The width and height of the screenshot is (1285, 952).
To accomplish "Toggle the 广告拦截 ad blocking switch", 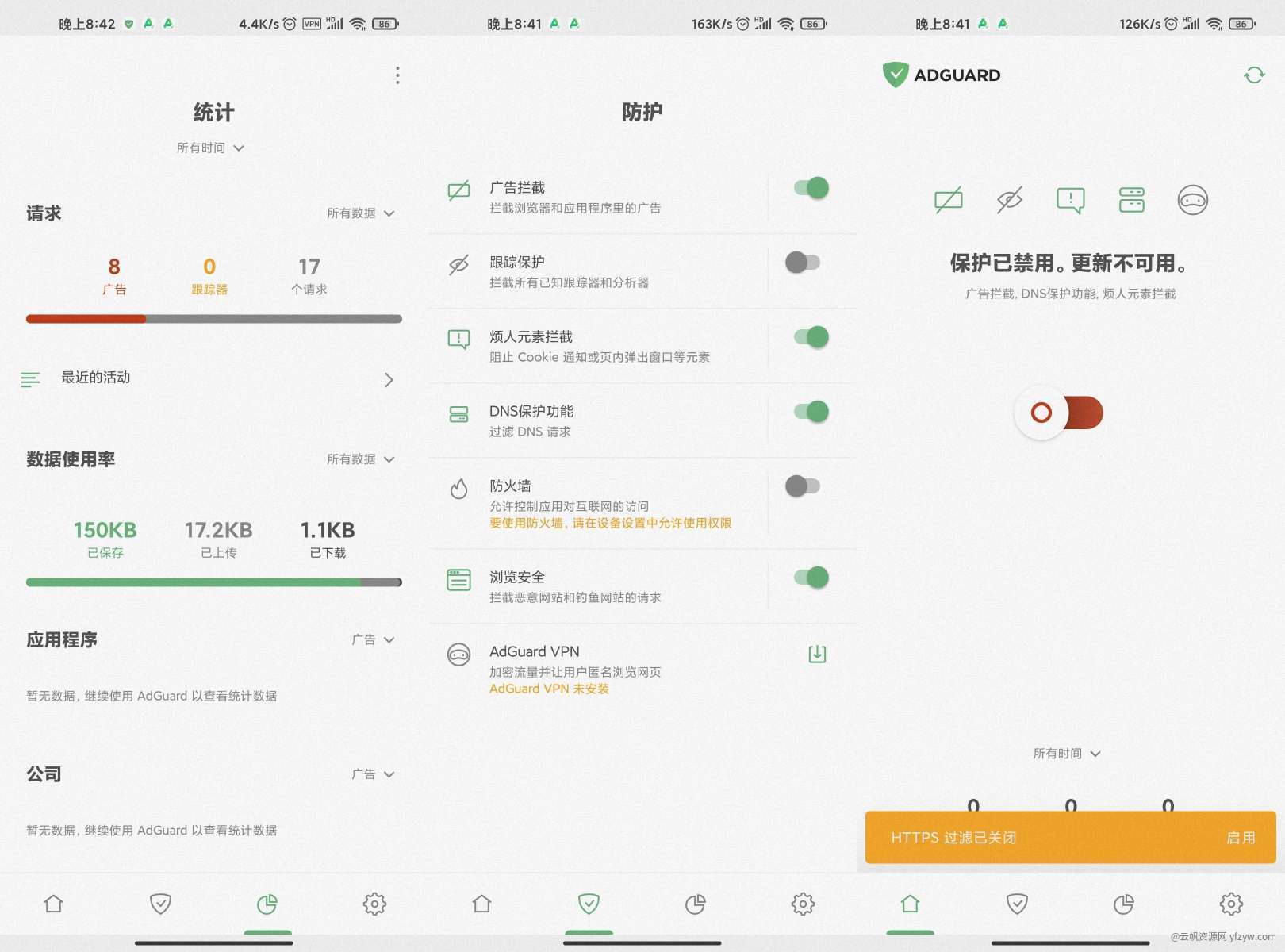I will 811,188.
